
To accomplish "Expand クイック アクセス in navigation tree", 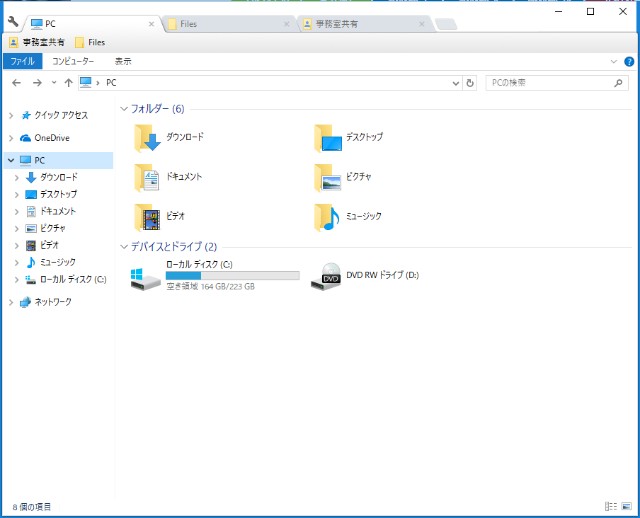I will (x=10, y=115).
